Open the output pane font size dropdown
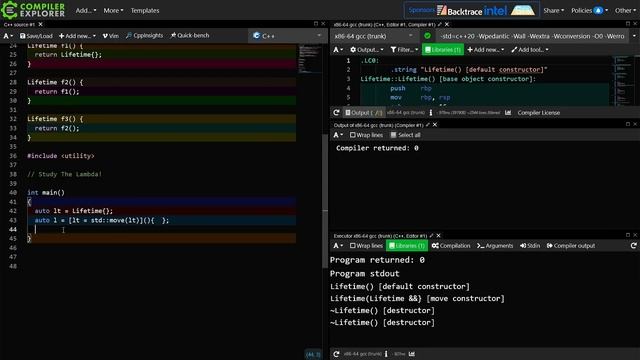 338,135
